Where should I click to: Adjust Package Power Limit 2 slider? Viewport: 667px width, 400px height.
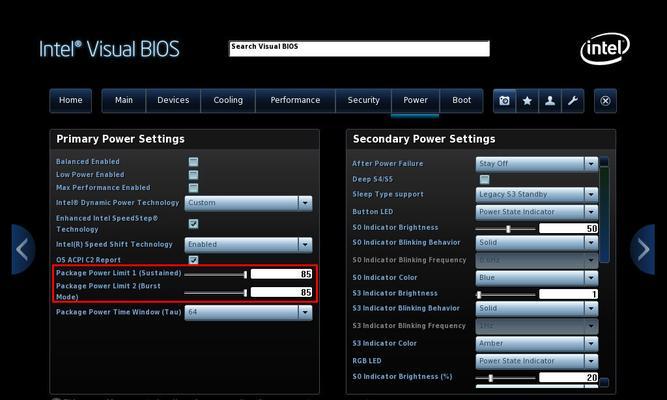tap(216, 293)
